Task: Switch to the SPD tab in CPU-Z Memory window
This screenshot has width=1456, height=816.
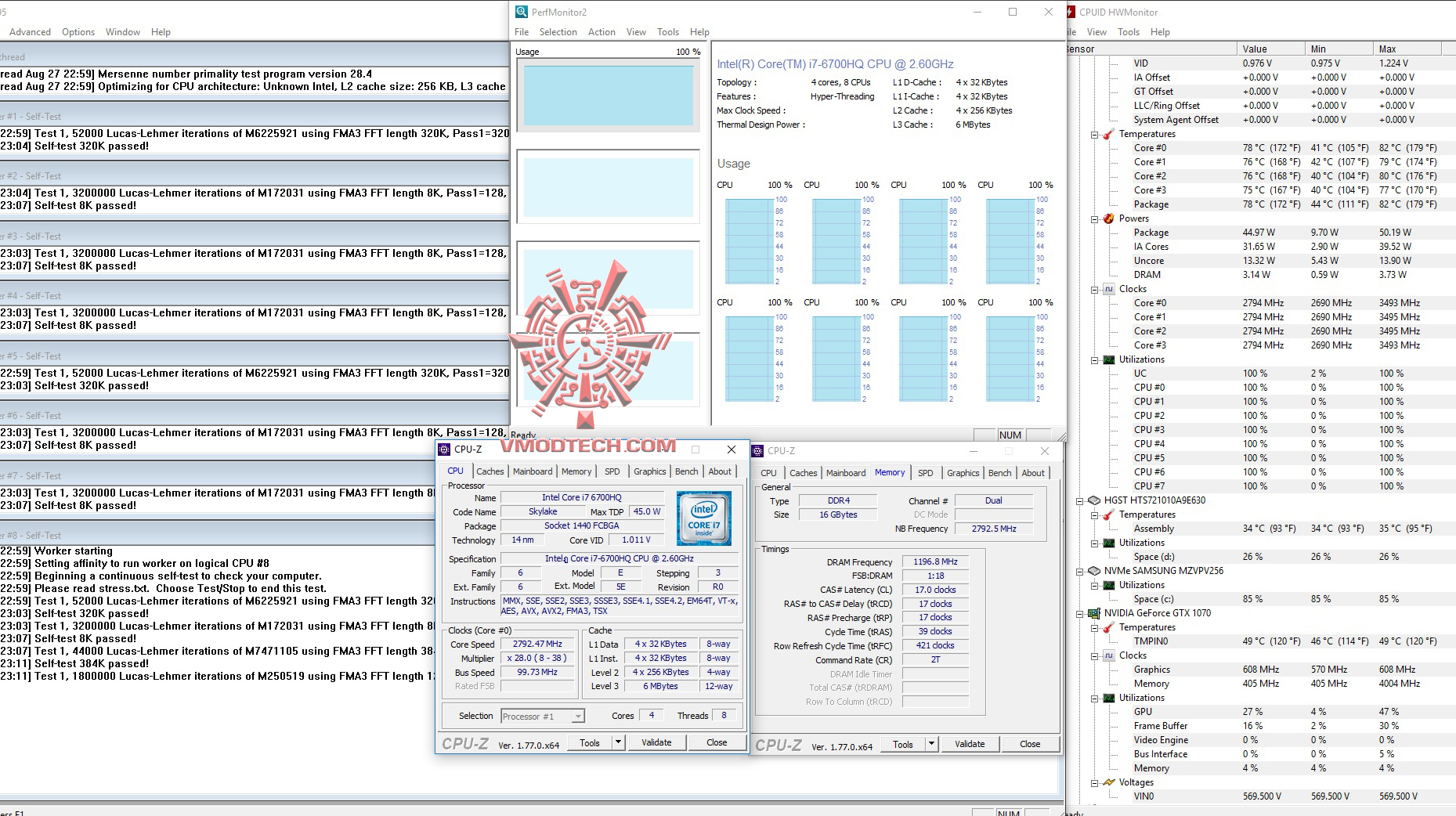Action: (925, 473)
